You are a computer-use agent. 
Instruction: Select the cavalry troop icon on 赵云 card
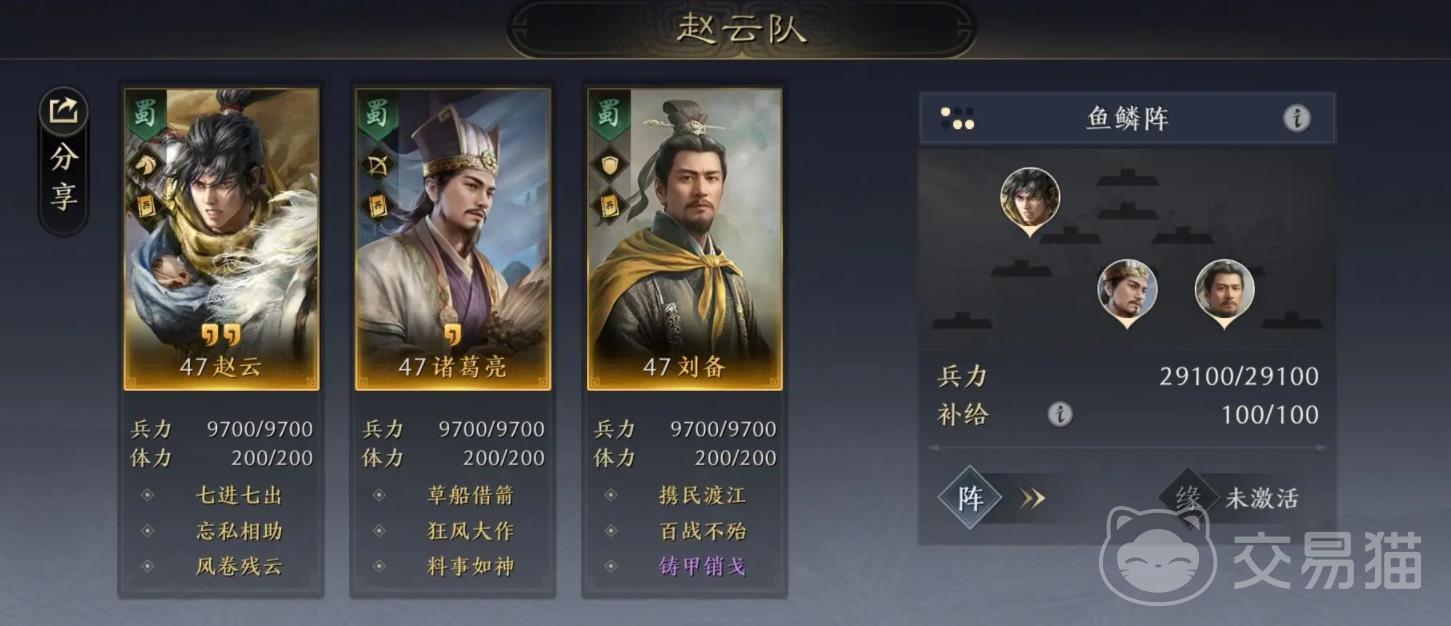(145, 164)
